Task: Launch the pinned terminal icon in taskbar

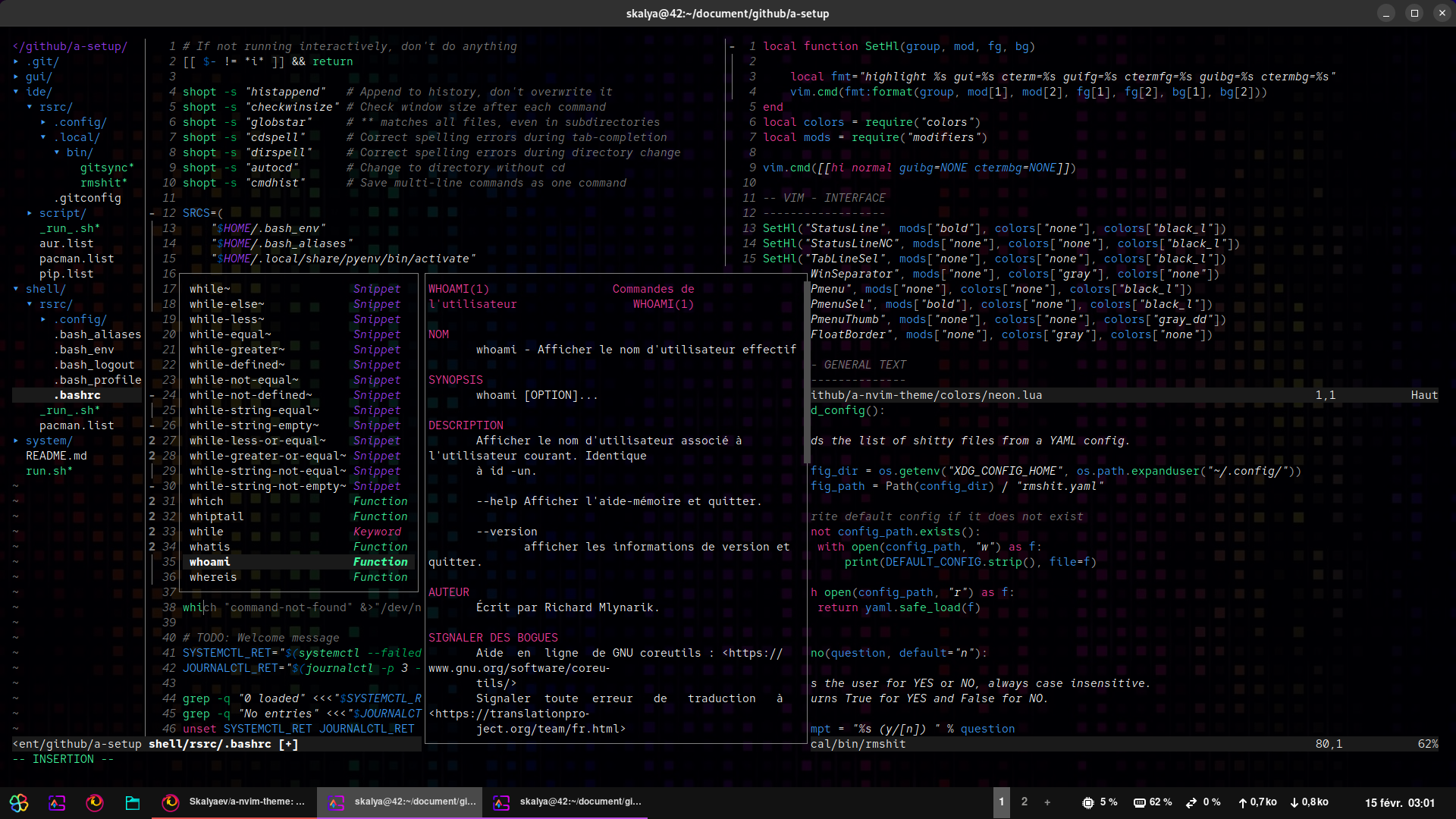Action: [57, 802]
